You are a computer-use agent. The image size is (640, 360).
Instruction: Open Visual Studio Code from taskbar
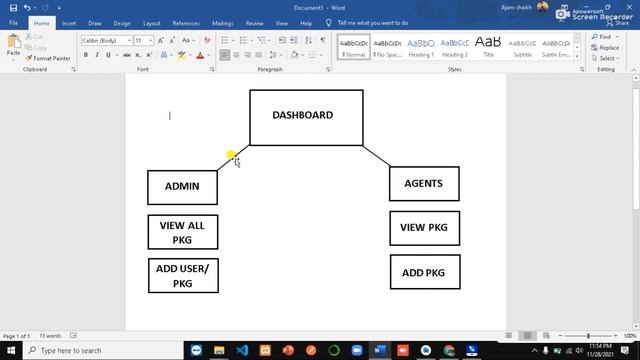click(242, 350)
